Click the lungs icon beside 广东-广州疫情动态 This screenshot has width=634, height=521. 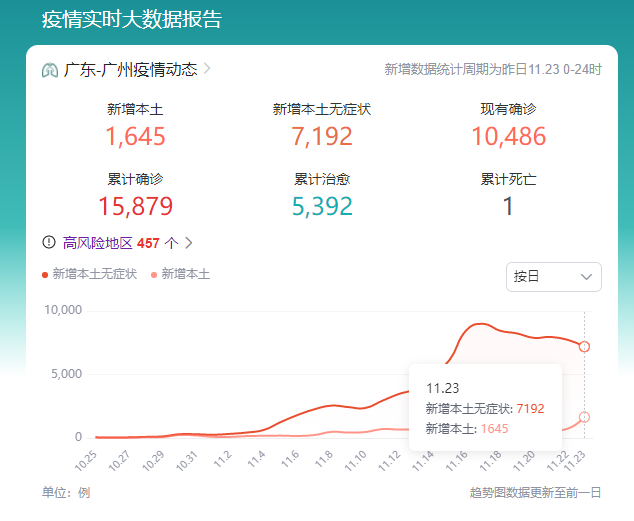[50, 70]
